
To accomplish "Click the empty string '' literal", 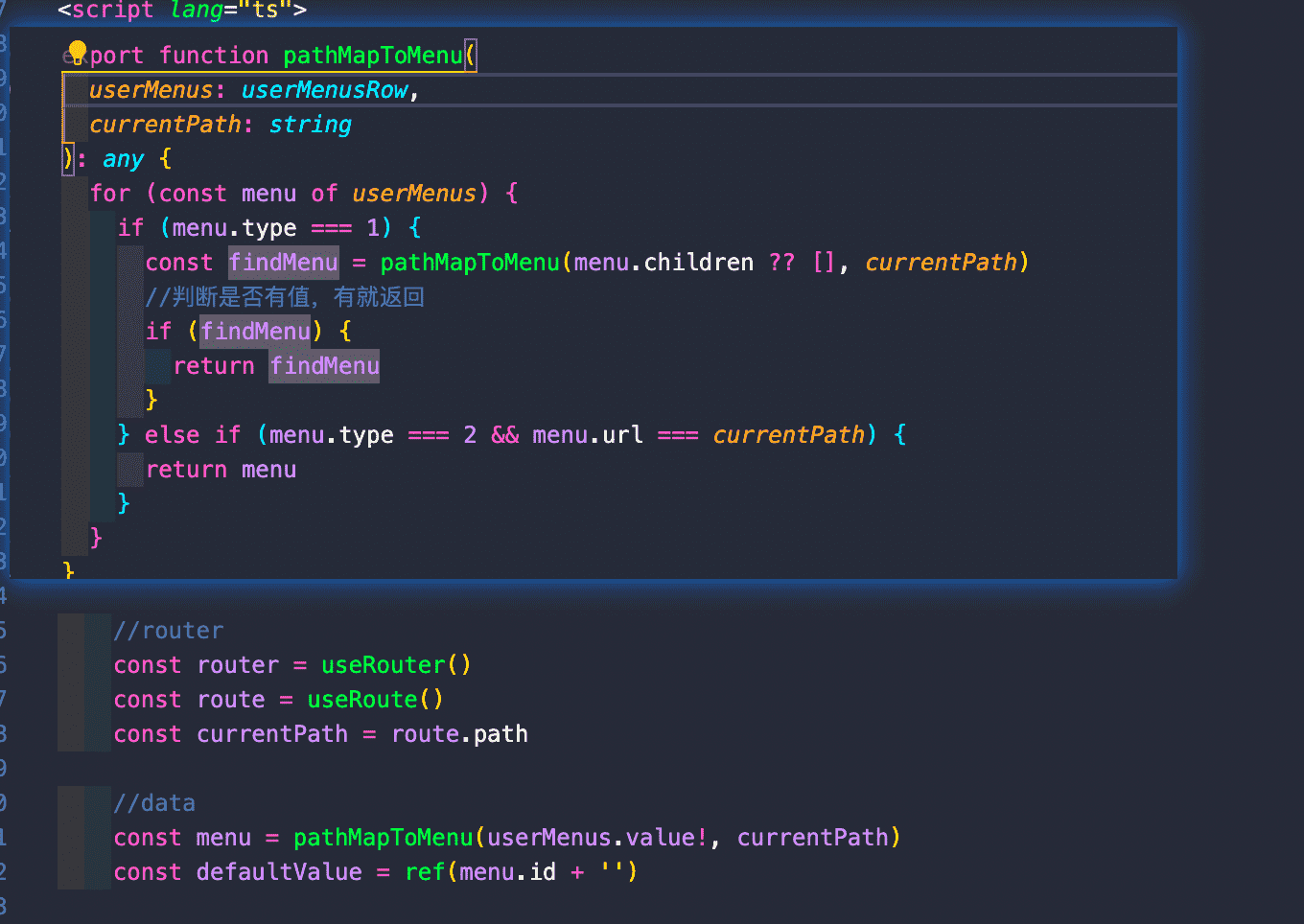I will tap(611, 872).
